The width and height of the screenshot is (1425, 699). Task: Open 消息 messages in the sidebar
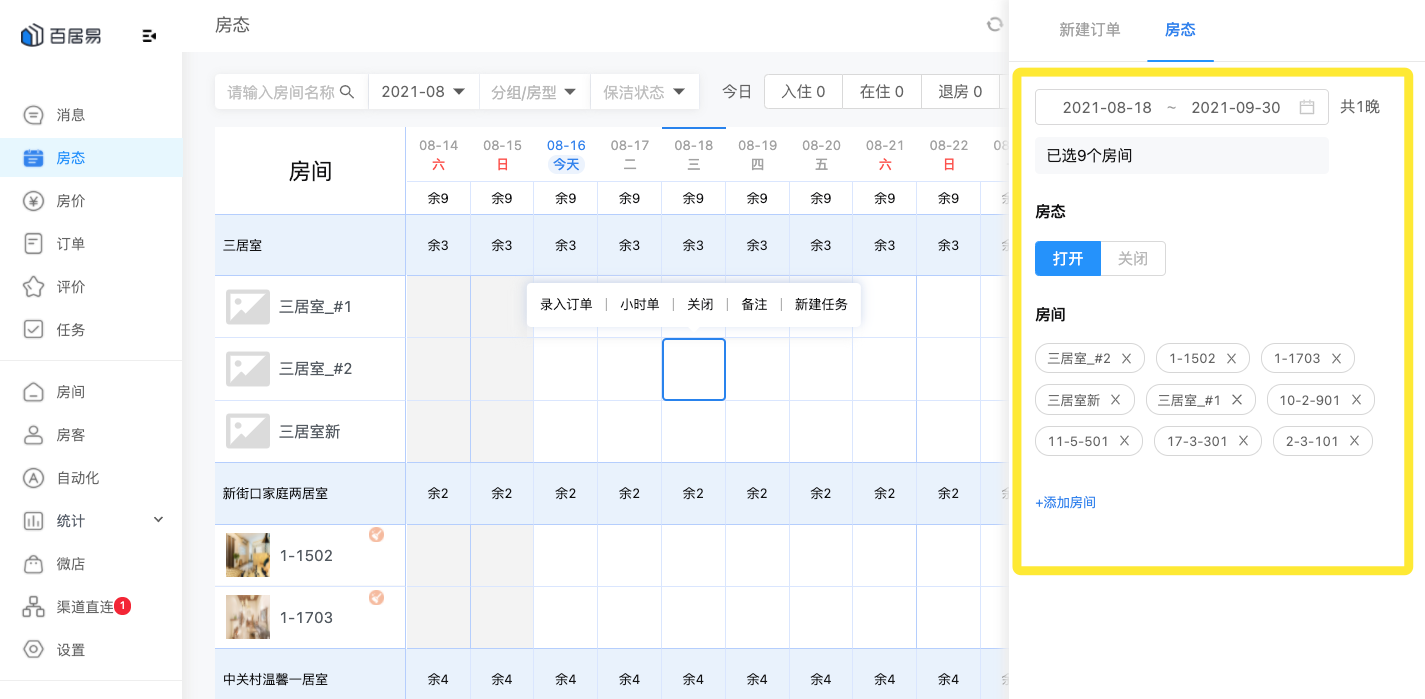pyautogui.click(x=70, y=115)
